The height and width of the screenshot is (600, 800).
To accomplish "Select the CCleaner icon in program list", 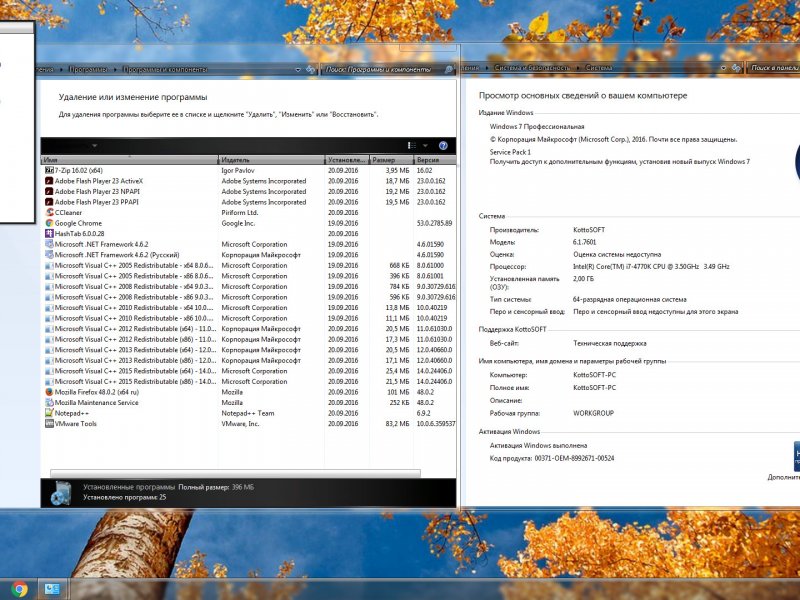I will (x=49, y=212).
